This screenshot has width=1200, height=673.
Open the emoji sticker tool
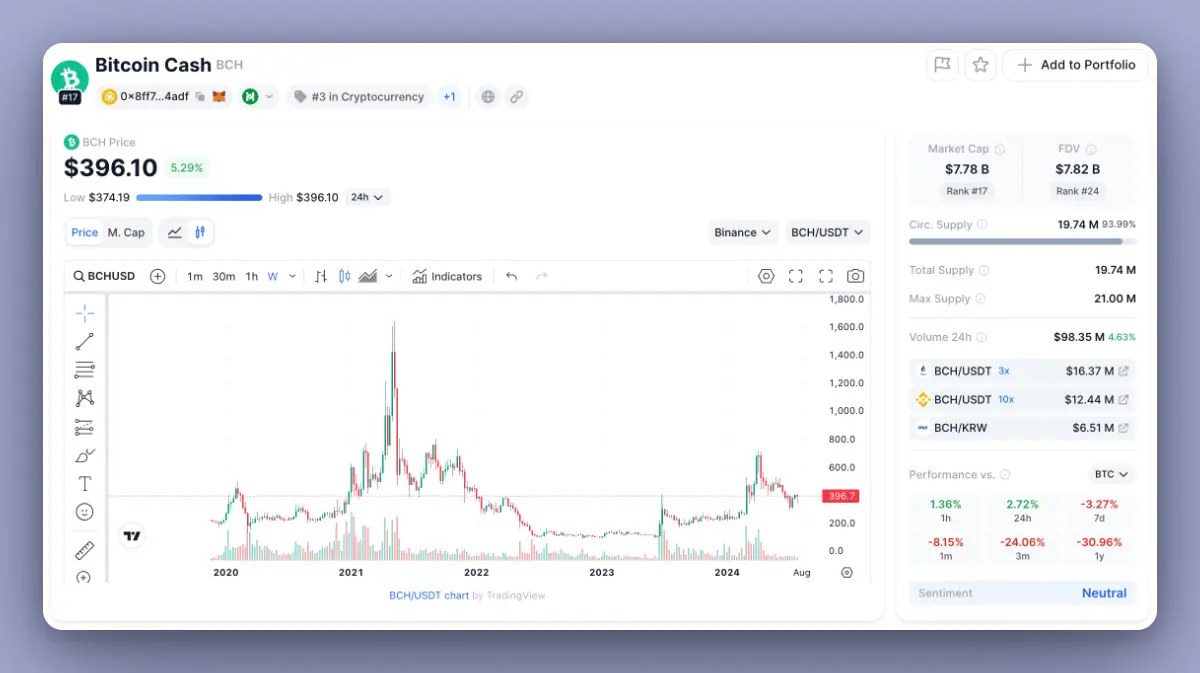85,512
